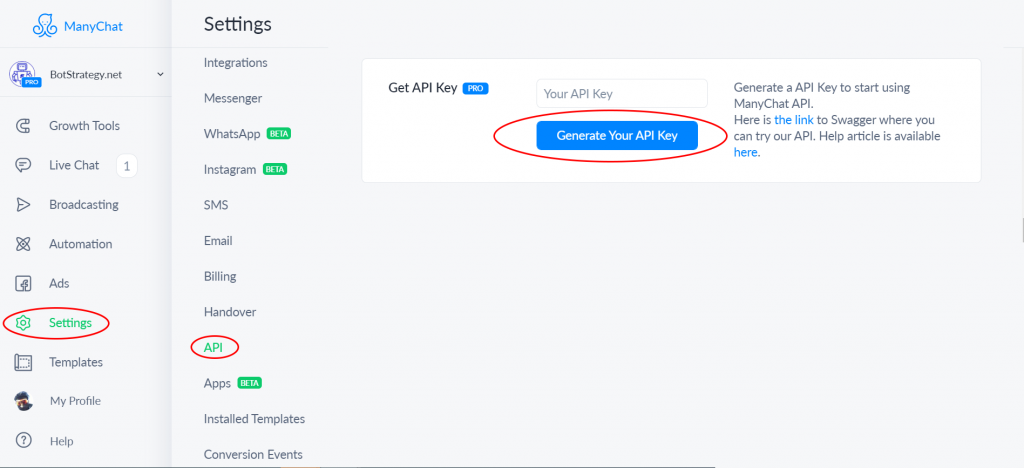The image size is (1024, 468).
Task: Click the Live Chat speech bubble icon
Action: [24, 165]
